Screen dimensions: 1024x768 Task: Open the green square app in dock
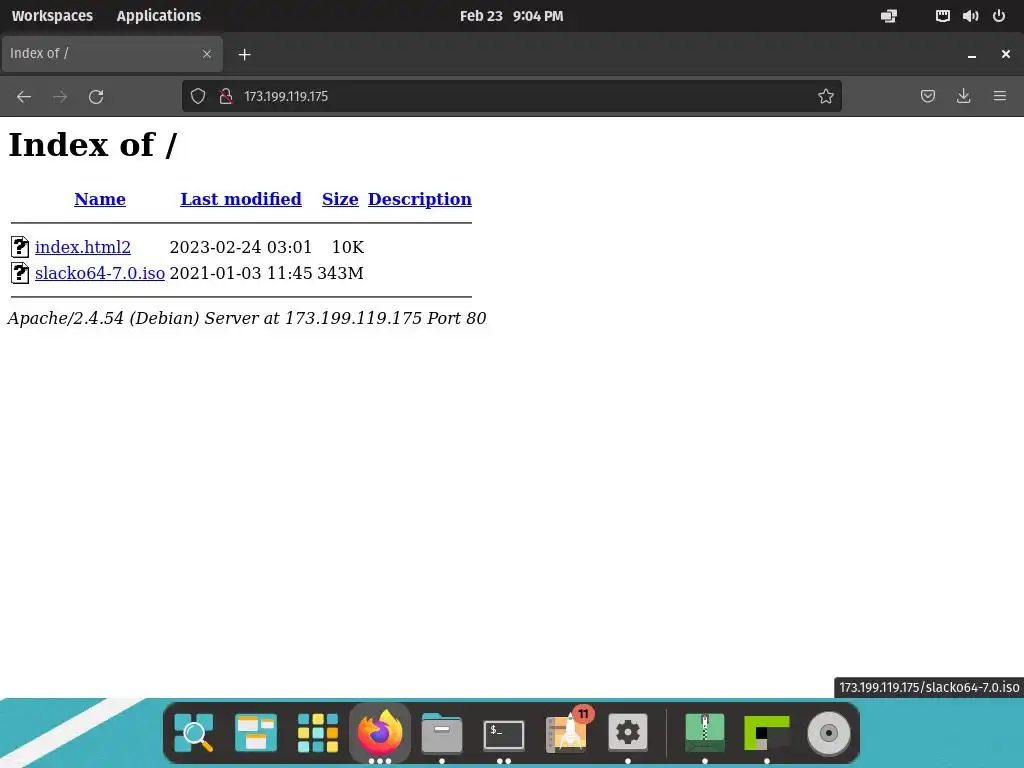767,733
